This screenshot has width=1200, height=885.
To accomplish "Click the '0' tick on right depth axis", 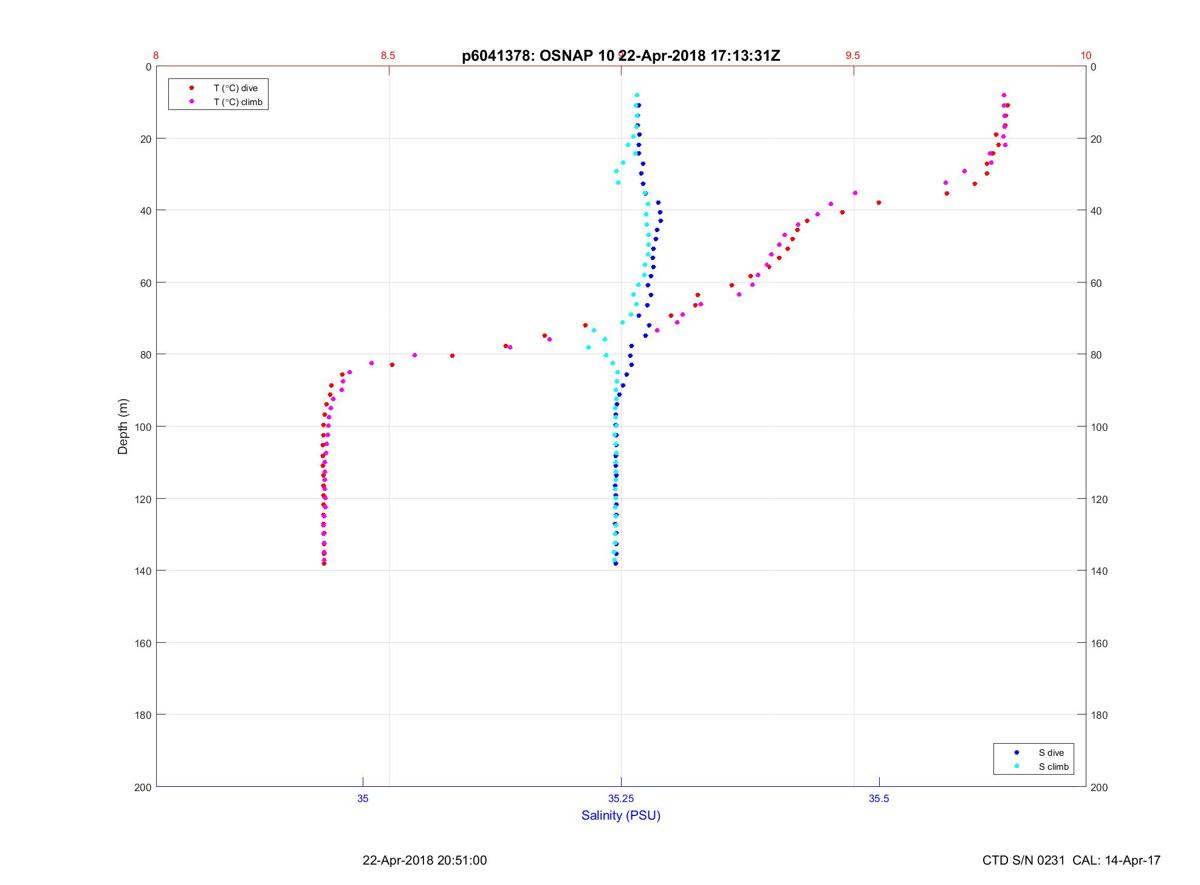I will tap(1094, 67).
